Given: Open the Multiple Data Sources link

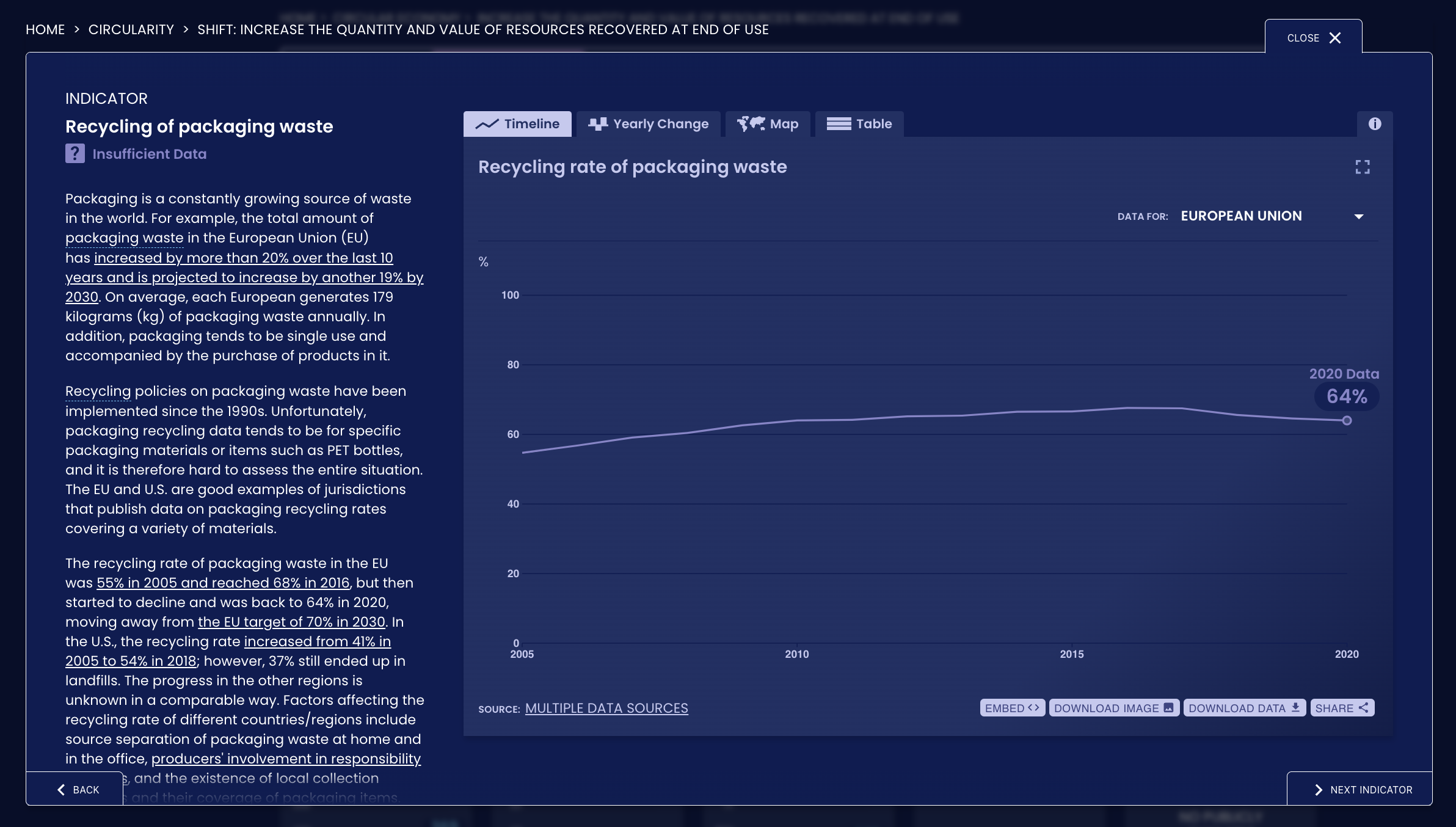Looking at the screenshot, I should tap(606, 709).
